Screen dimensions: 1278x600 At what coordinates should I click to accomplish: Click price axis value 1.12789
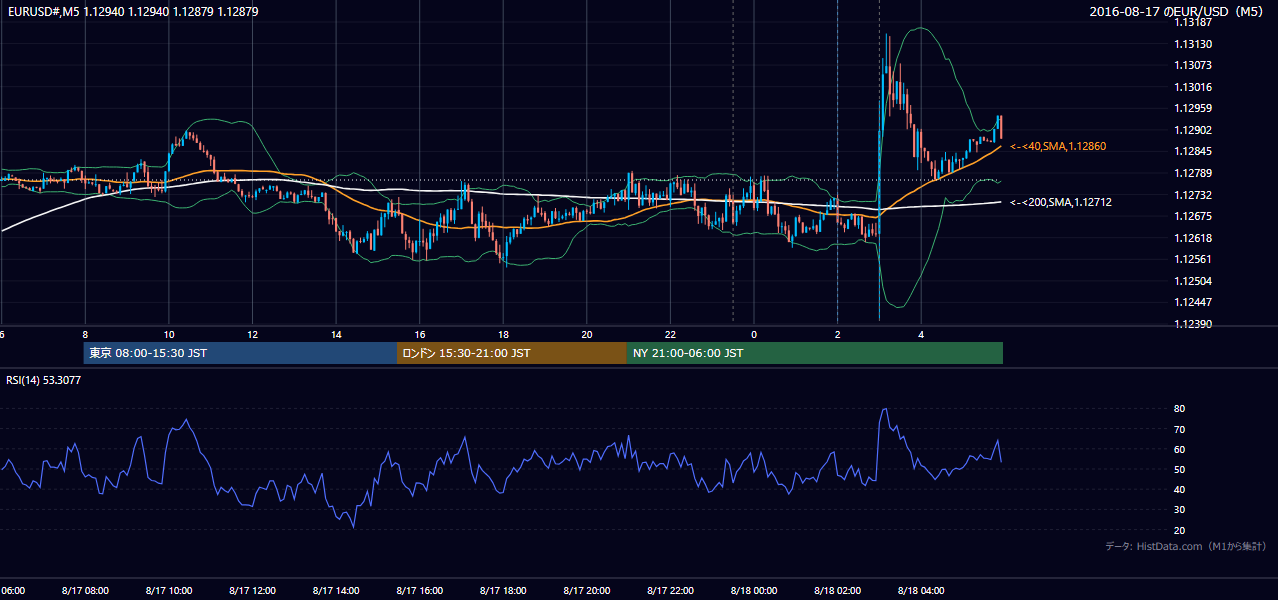click(1193, 173)
